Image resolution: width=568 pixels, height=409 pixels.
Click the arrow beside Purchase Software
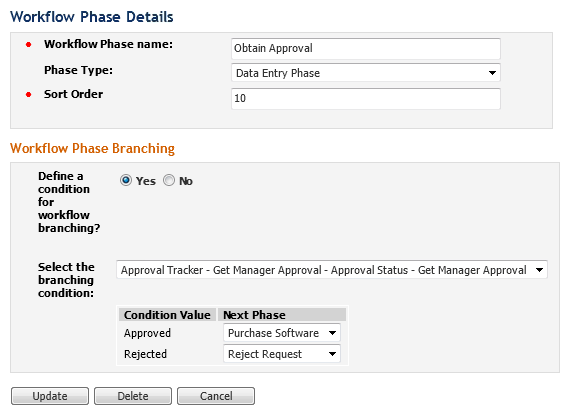tap(332, 333)
